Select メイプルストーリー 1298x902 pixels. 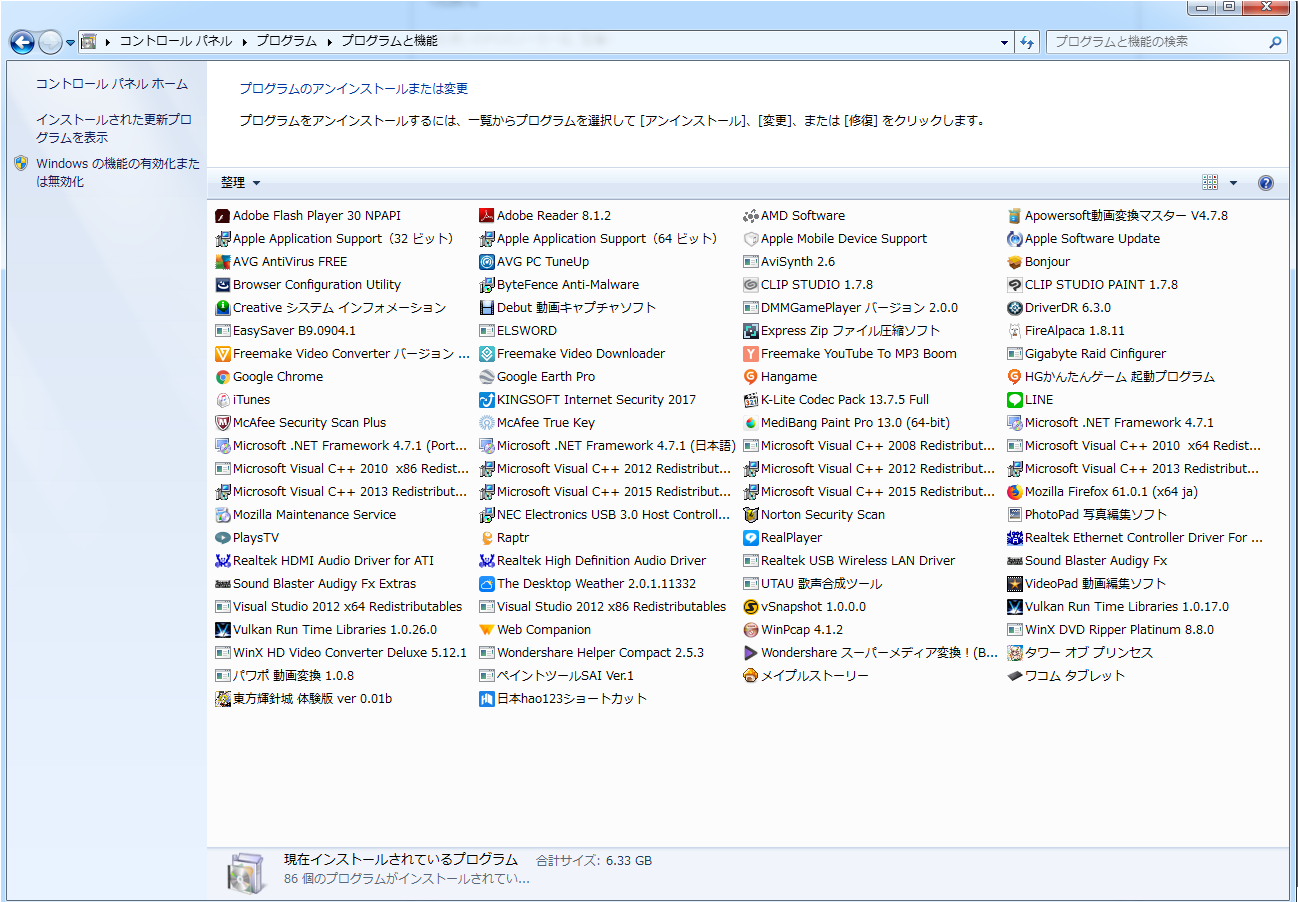point(807,676)
